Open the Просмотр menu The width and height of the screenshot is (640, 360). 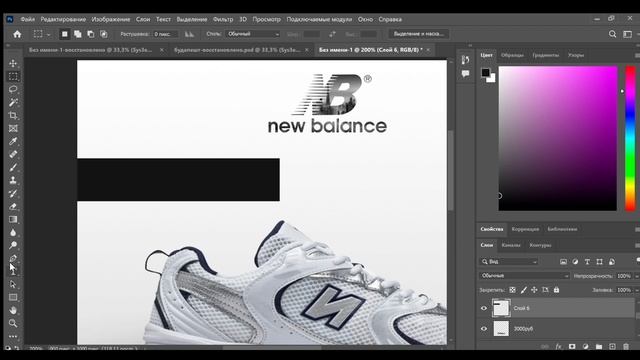click(x=267, y=19)
